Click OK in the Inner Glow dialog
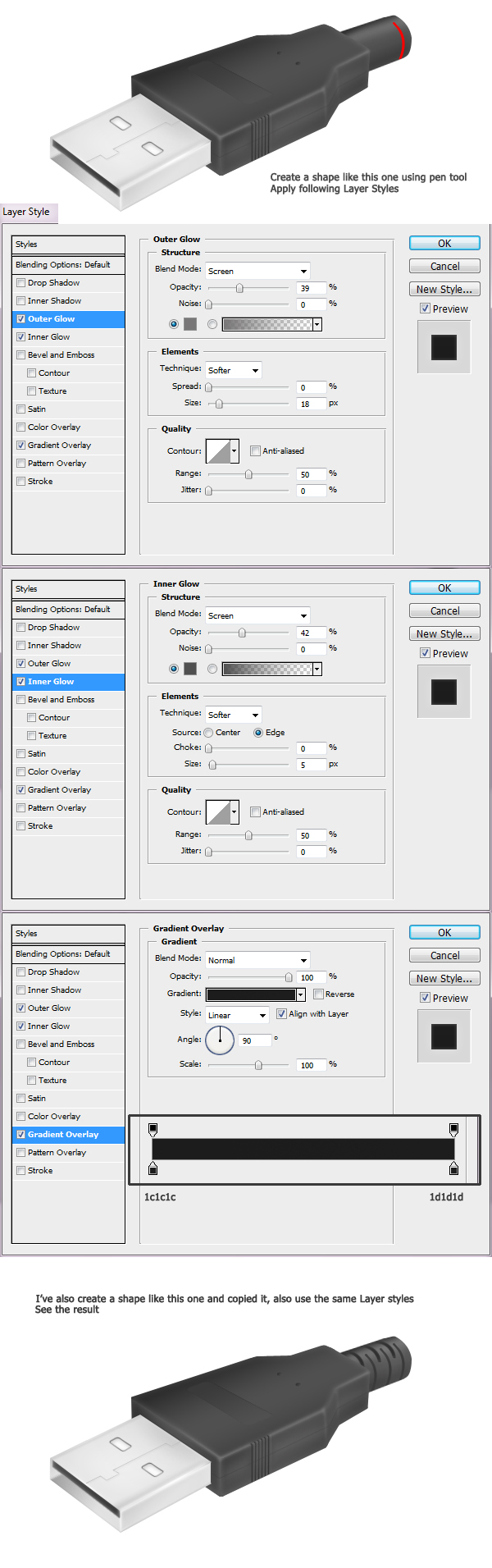This screenshot has height=1568, width=492. (444, 587)
